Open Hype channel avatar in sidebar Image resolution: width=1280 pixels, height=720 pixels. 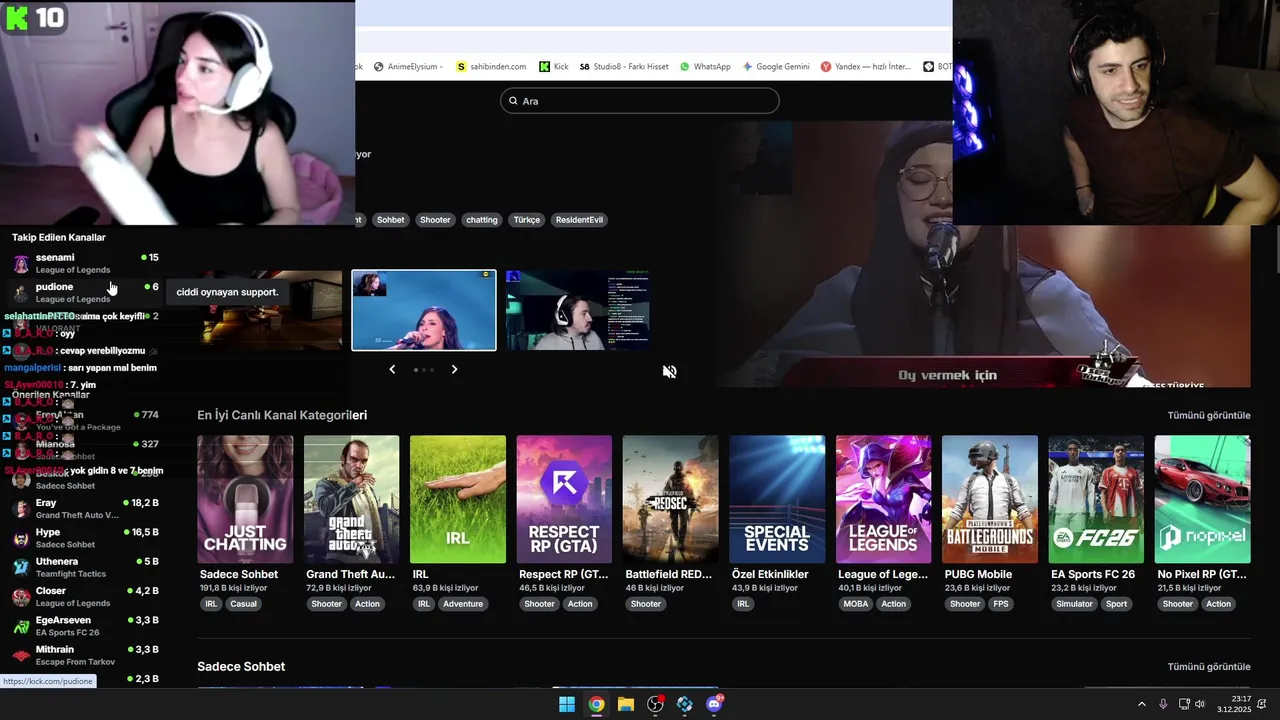pos(21,538)
